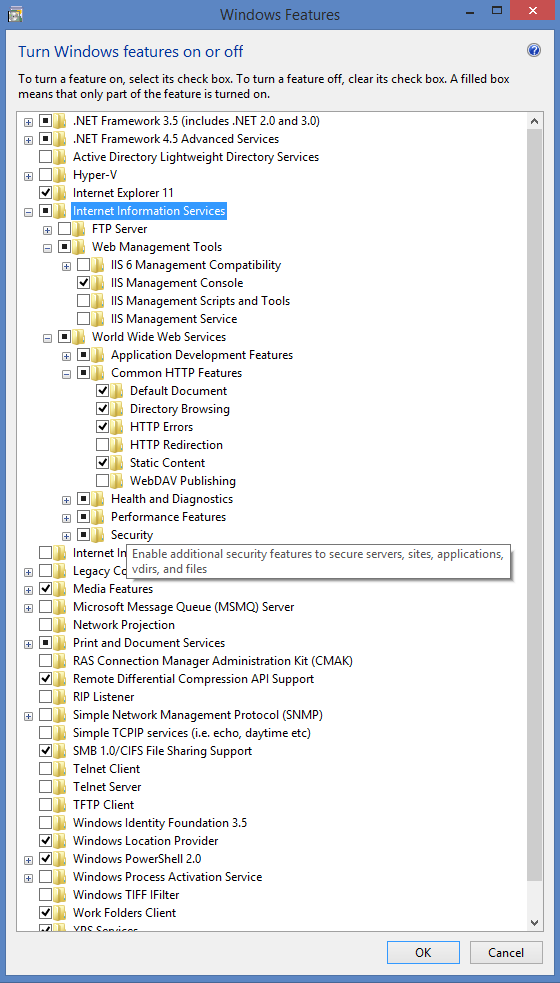Image resolution: width=560 pixels, height=983 pixels.
Task: Expand .NET Framework 3.5 node
Action: [x=28, y=121]
